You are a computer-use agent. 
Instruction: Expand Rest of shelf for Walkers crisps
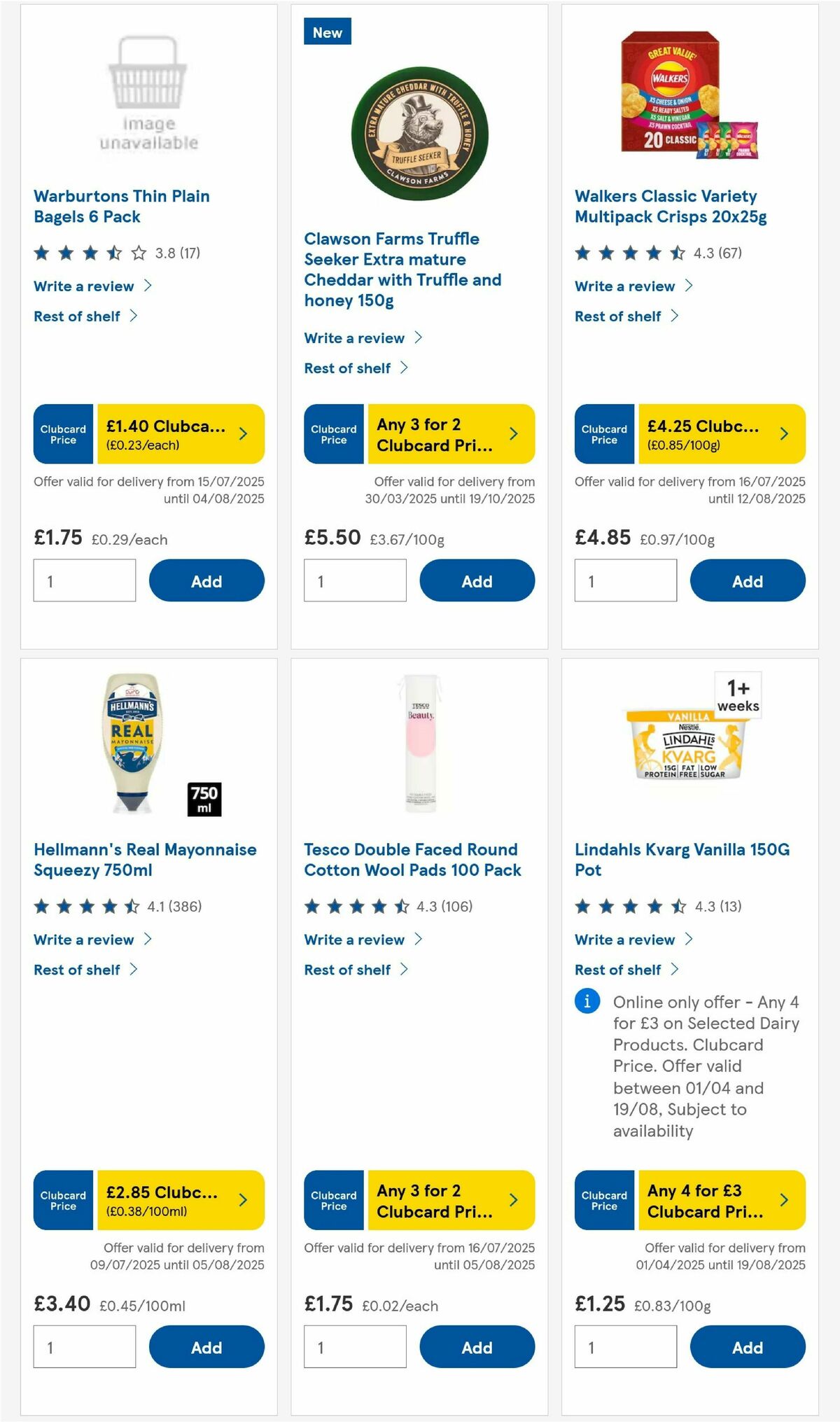click(x=618, y=316)
